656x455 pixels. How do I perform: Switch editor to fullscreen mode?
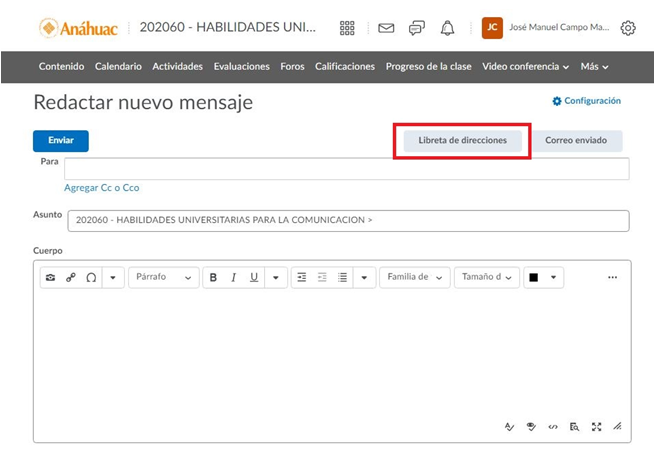(596, 427)
